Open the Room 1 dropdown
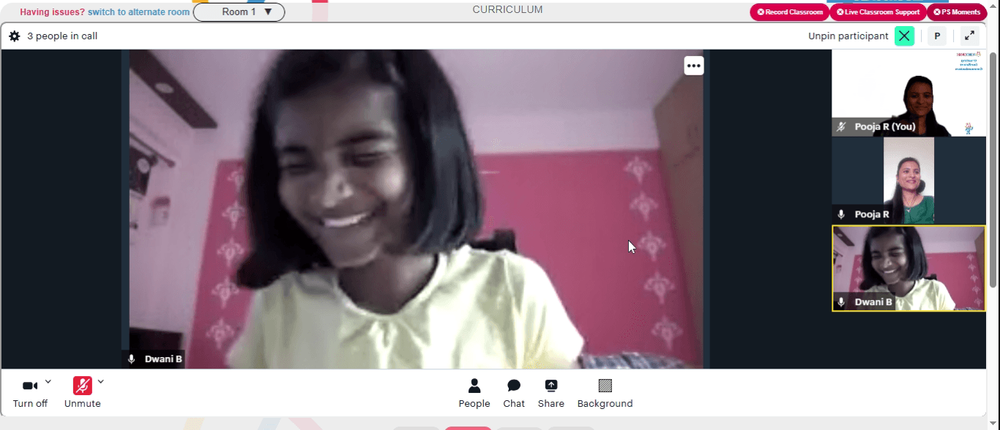Screen dimensions: 1000x430 tap(239, 11)
